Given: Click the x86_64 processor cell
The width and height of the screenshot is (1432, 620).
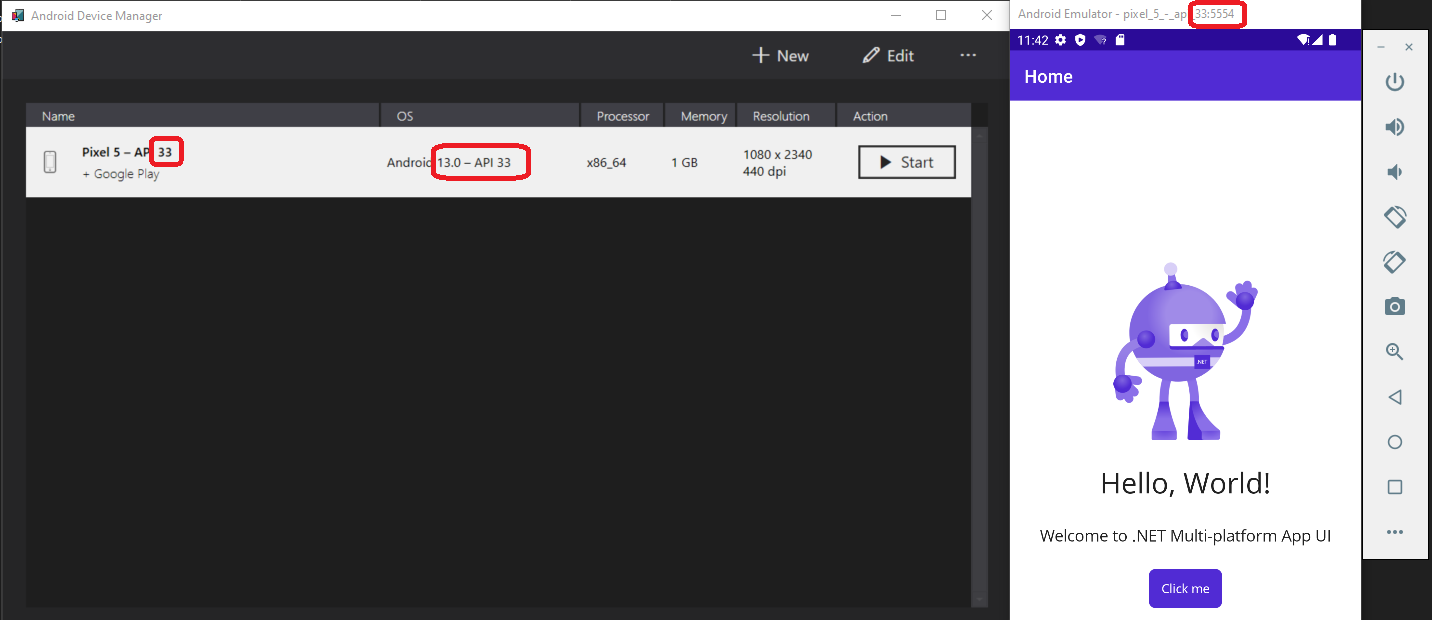Looking at the screenshot, I should coord(606,162).
